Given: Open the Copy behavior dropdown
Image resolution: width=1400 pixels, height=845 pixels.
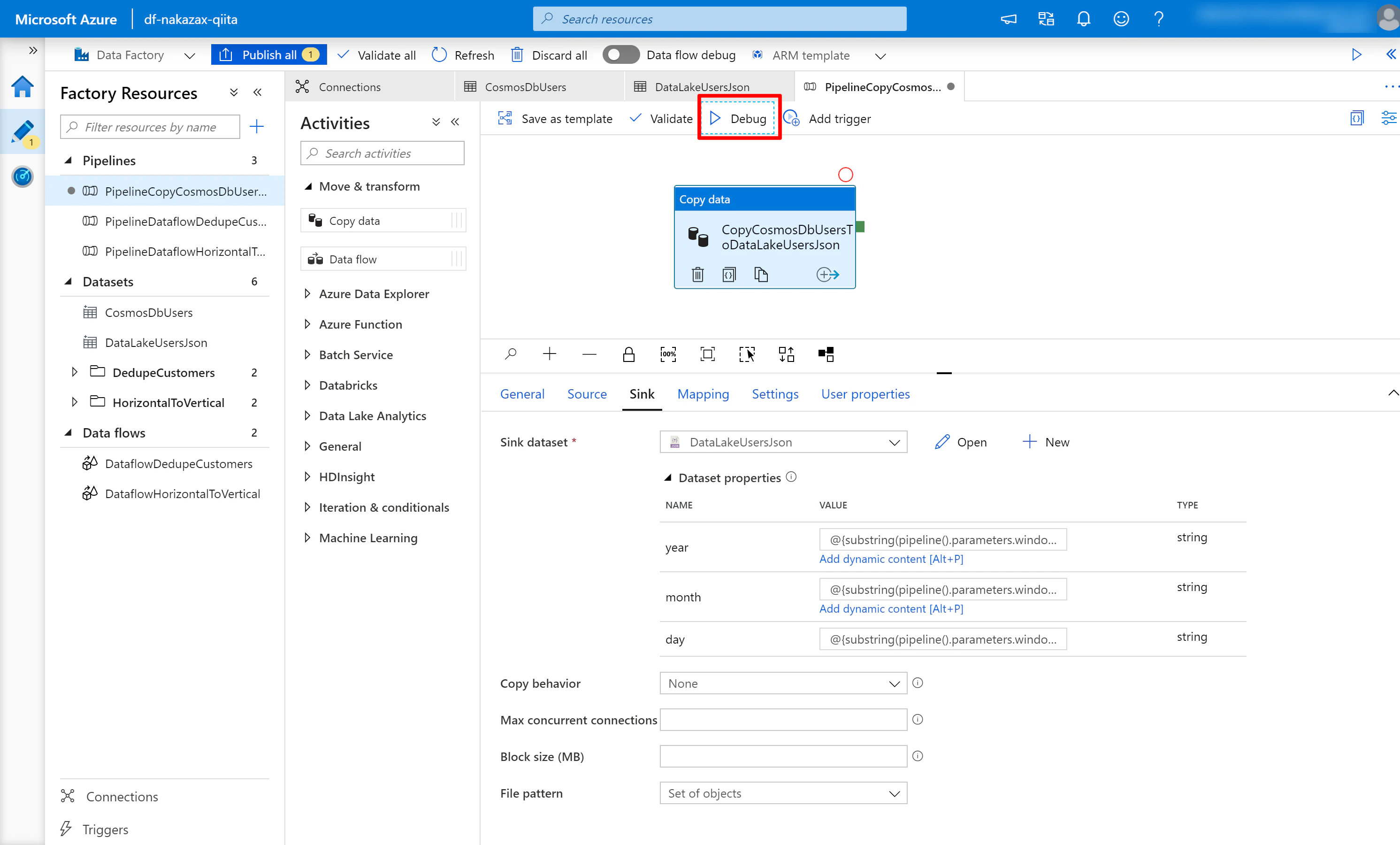Looking at the screenshot, I should click(783, 683).
